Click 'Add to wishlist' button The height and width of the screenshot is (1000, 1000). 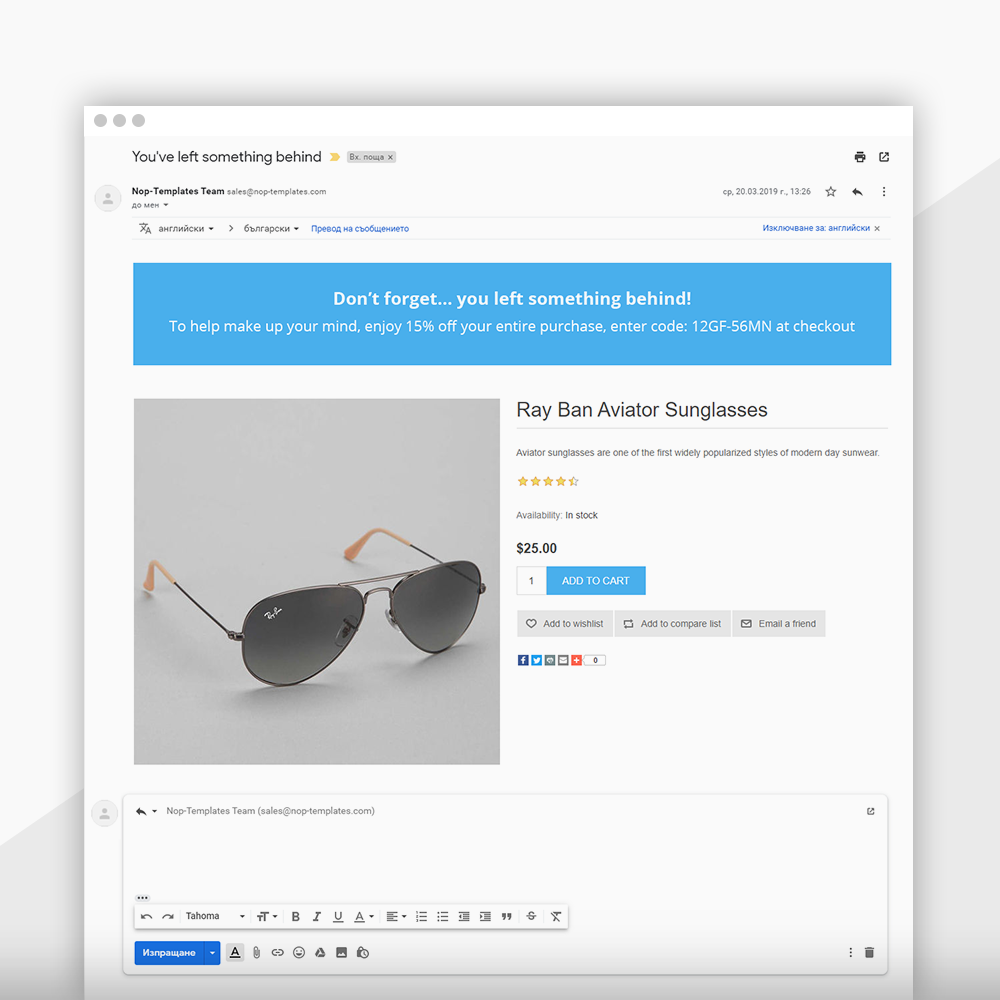pos(564,623)
